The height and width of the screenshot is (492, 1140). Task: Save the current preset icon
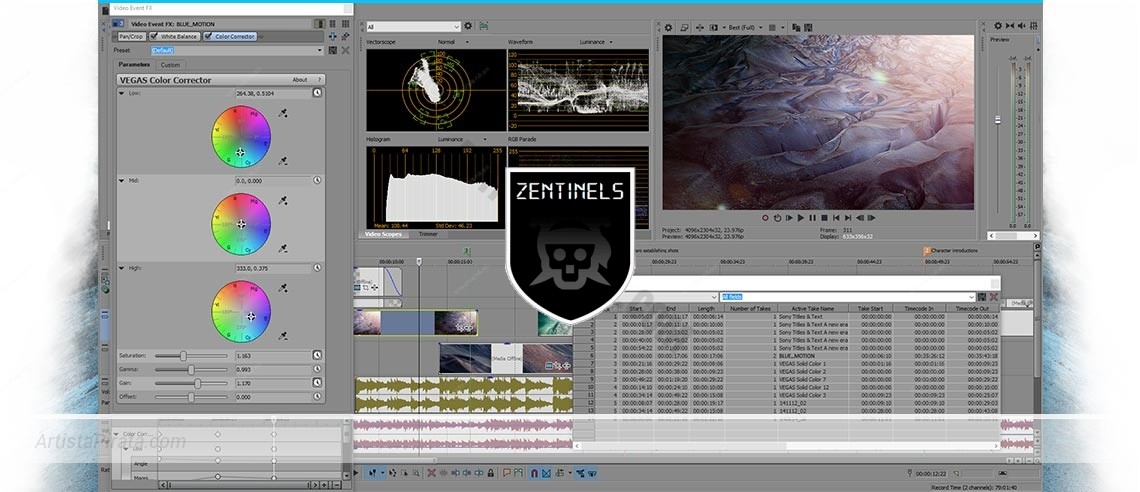pyautogui.click(x=333, y=50)
